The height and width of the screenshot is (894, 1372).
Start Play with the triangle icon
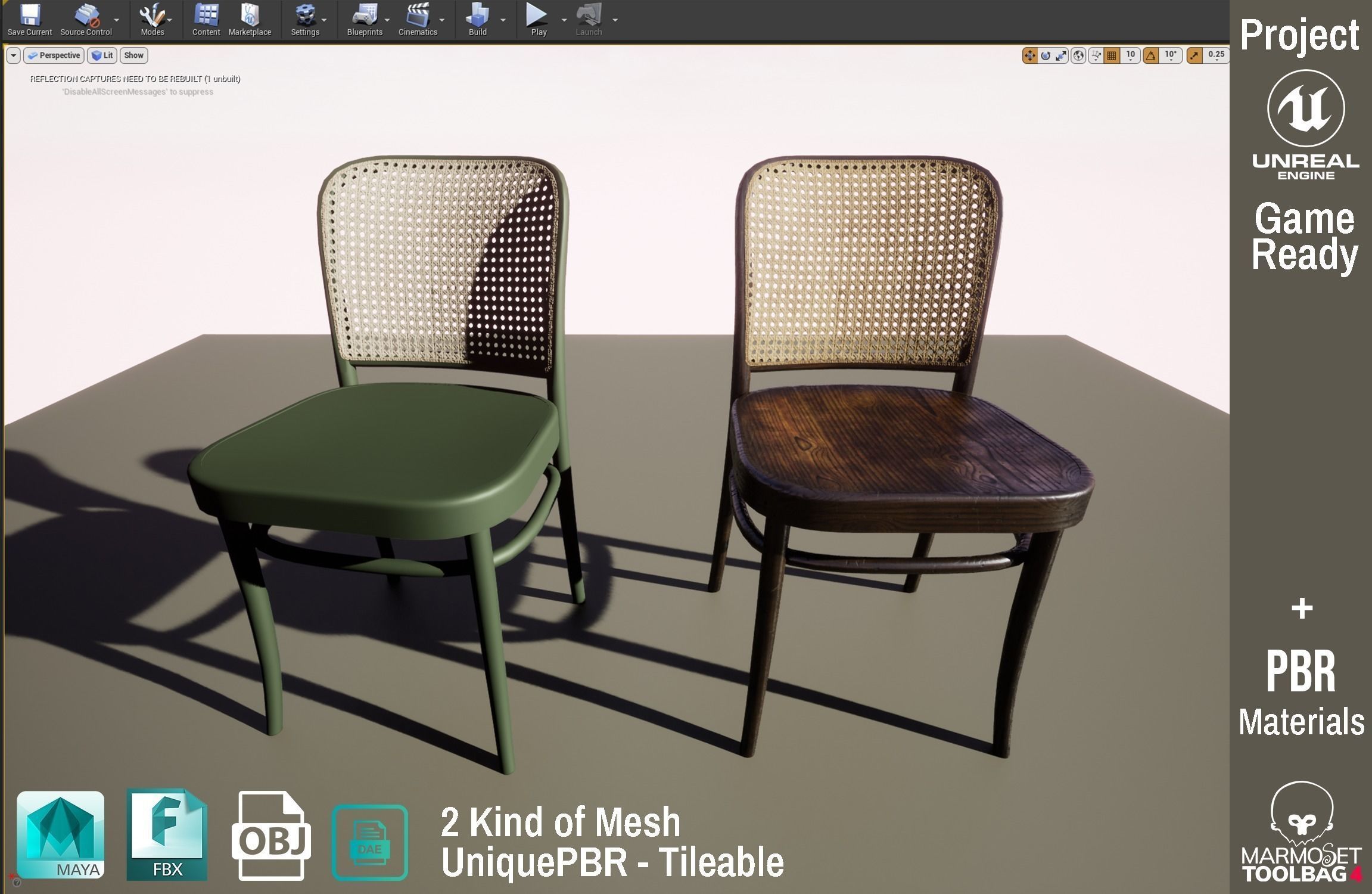point(537,15)
